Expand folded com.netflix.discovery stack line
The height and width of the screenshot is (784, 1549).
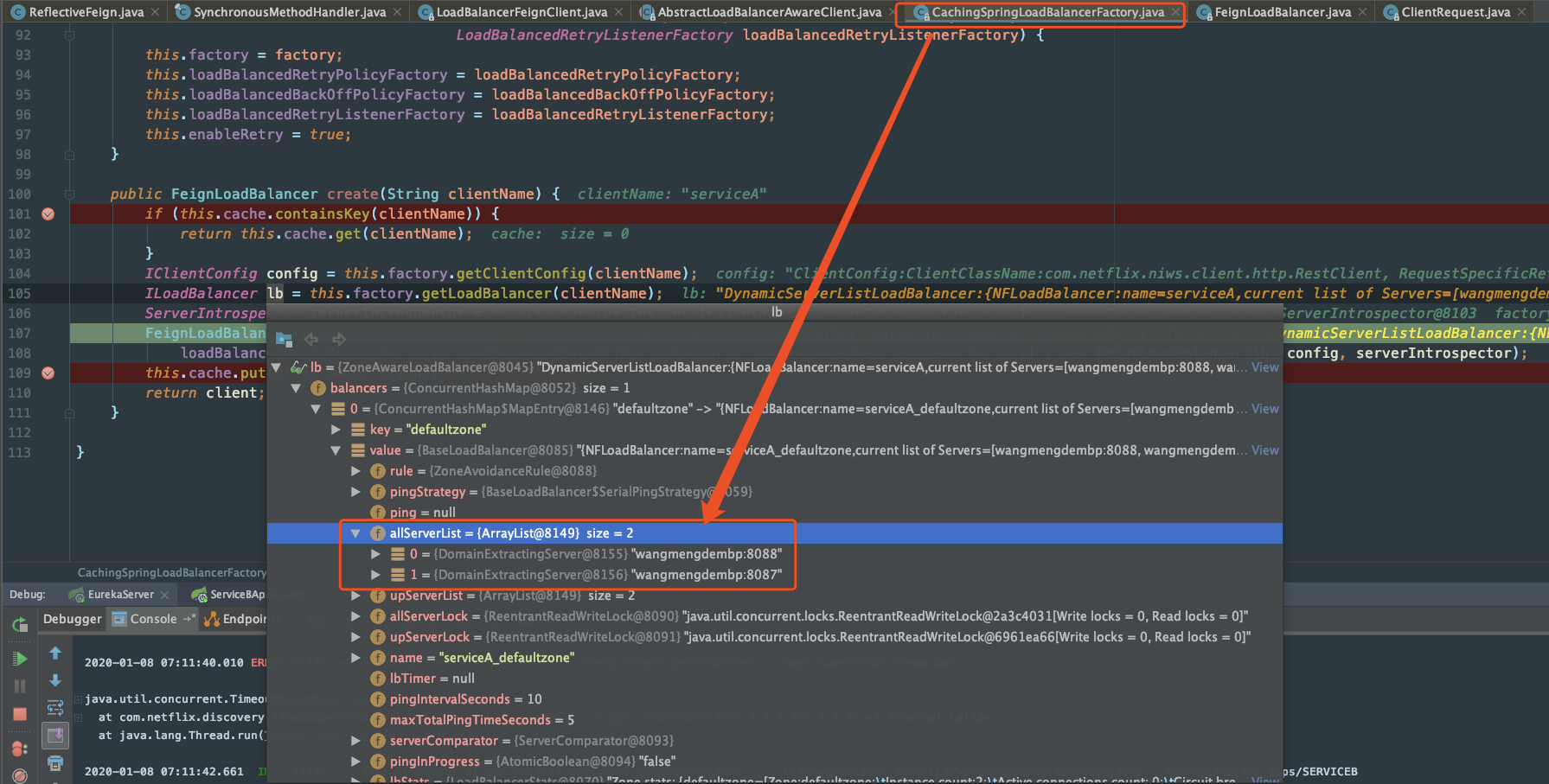click(x=78, y=717)
